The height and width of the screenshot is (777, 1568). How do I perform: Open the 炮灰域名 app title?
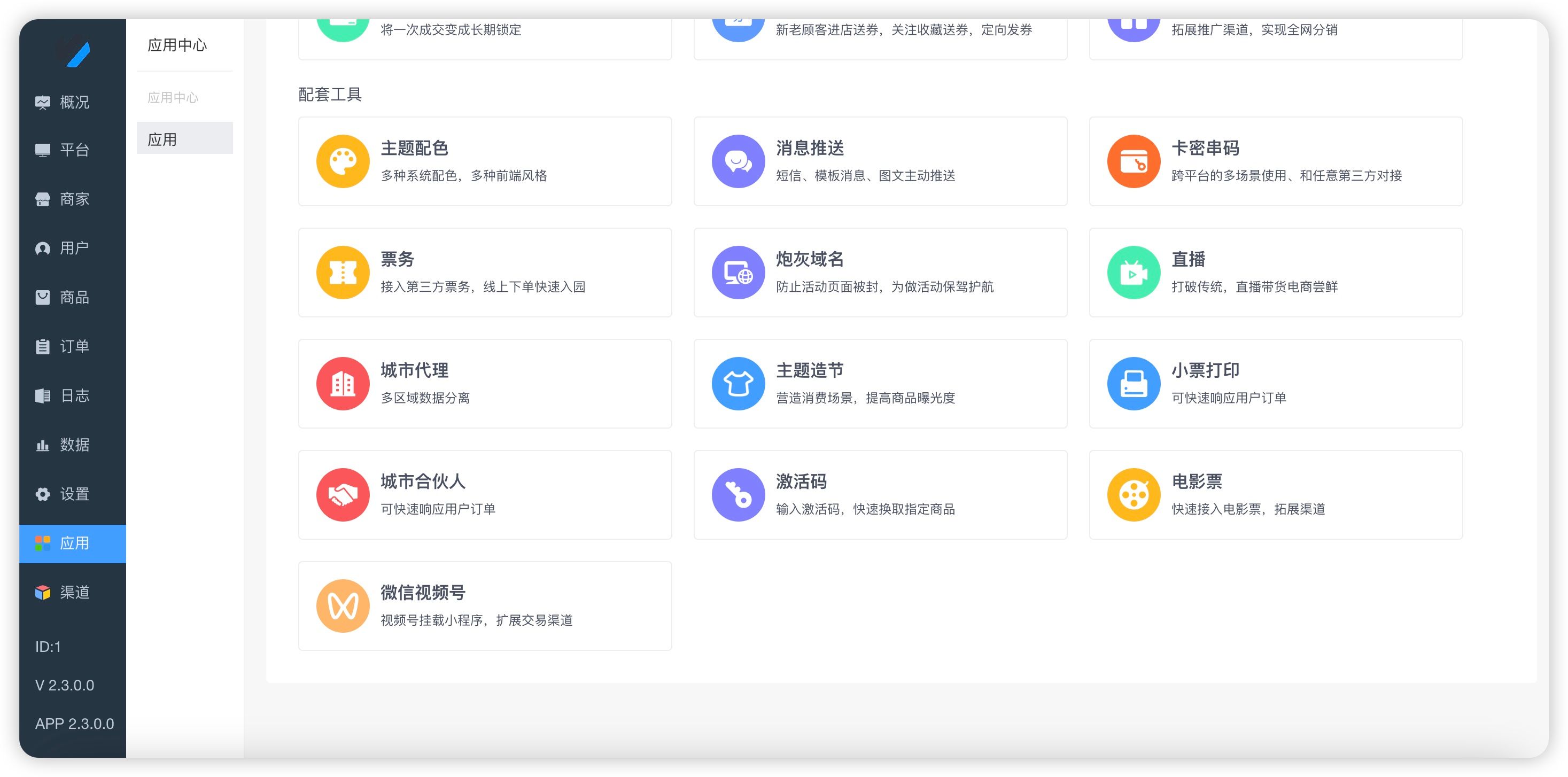(x=810, y=259)
